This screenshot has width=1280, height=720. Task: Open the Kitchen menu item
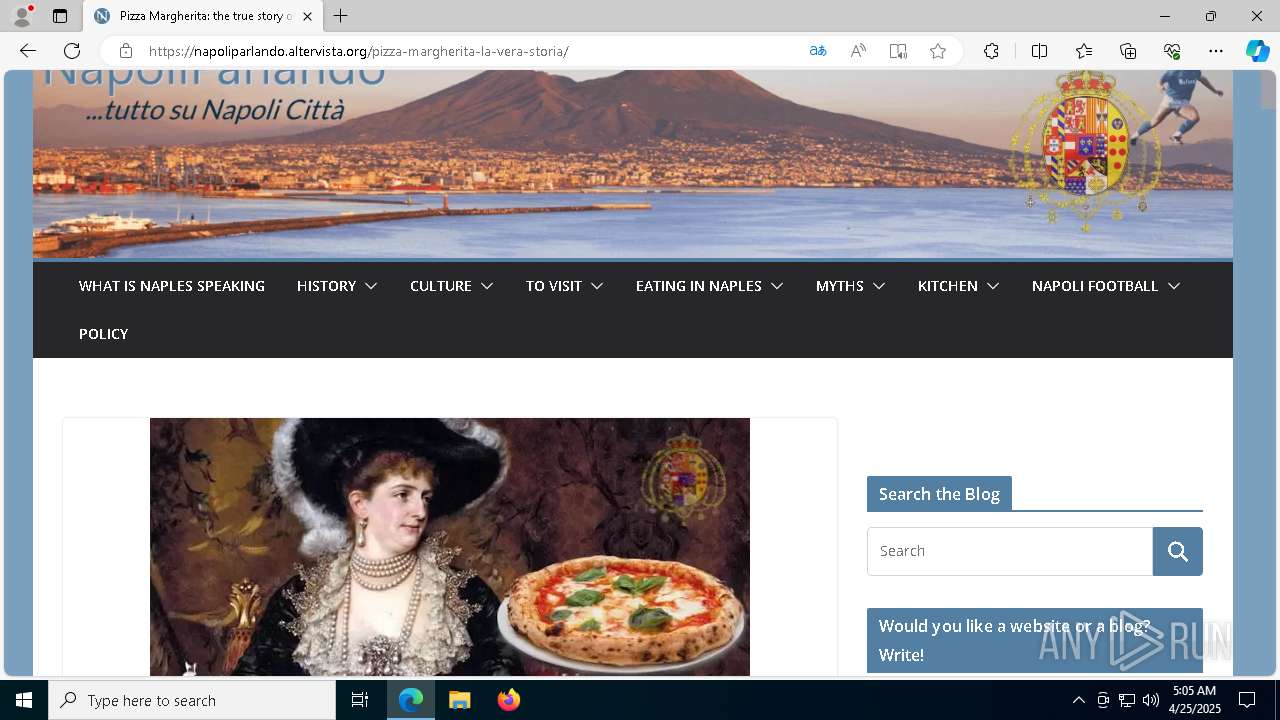click(x=948, y=286)
